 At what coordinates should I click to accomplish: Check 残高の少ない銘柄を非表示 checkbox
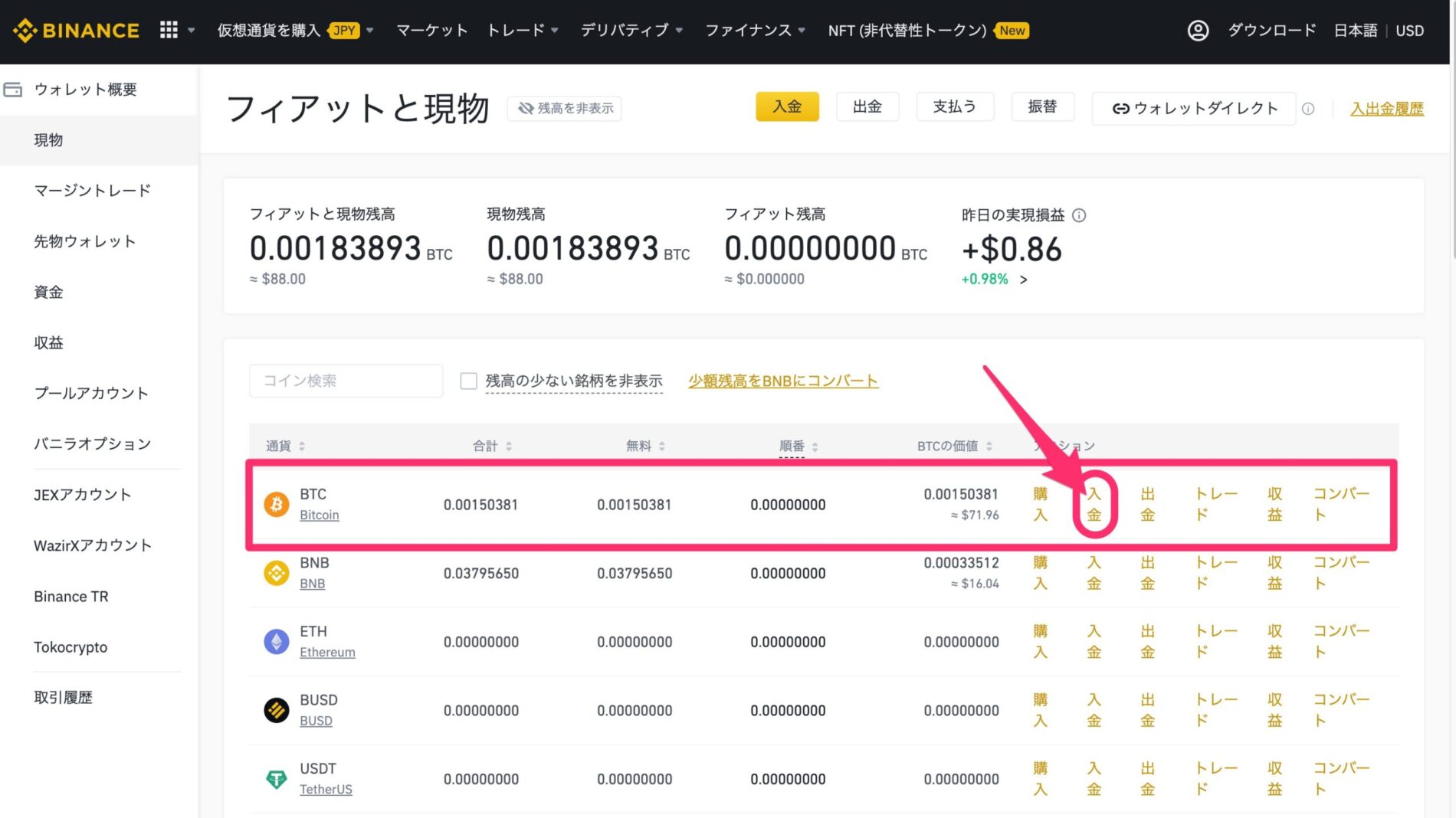(x=468, y=381)
